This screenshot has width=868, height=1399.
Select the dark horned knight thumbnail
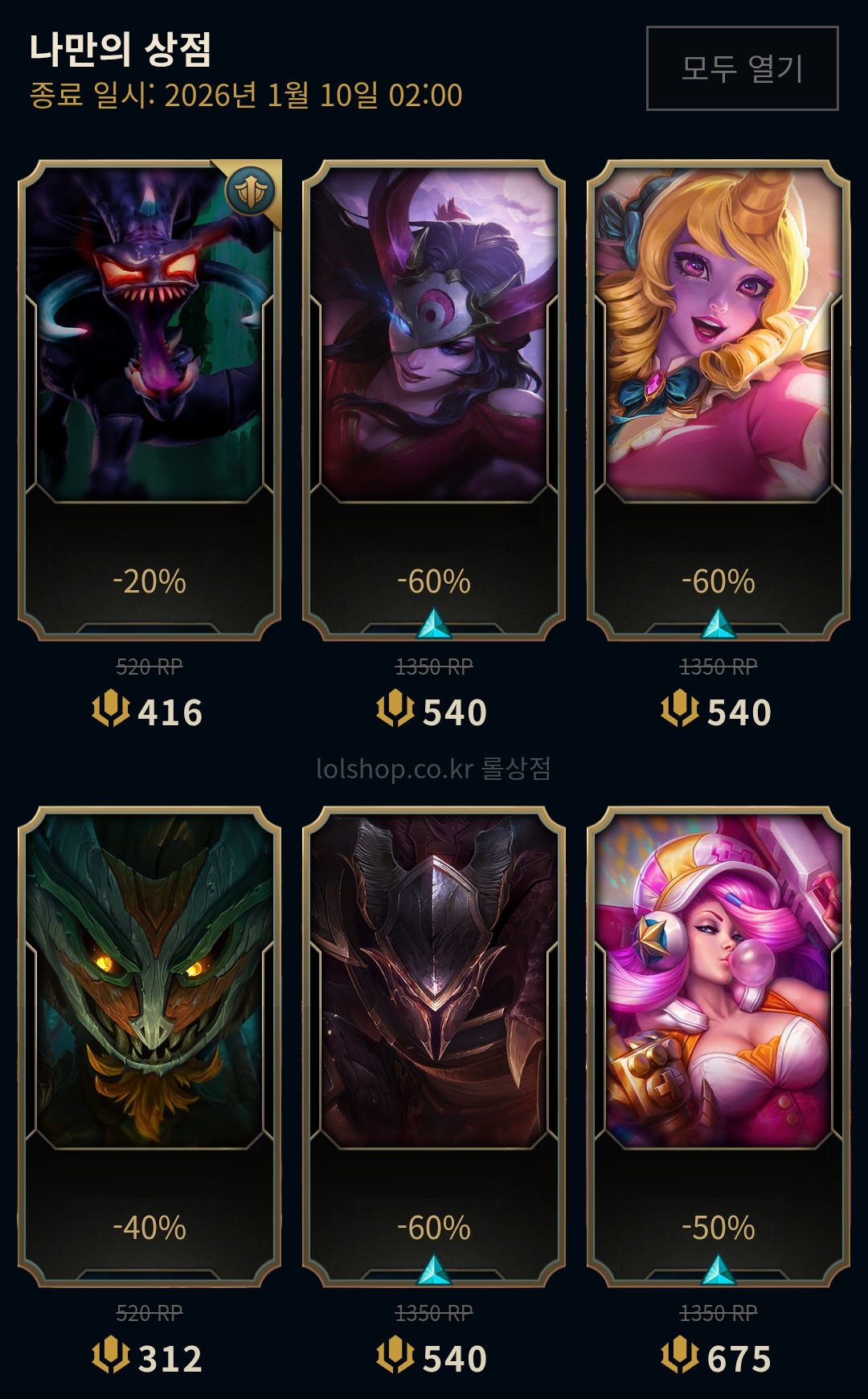[x=434, y=981]
